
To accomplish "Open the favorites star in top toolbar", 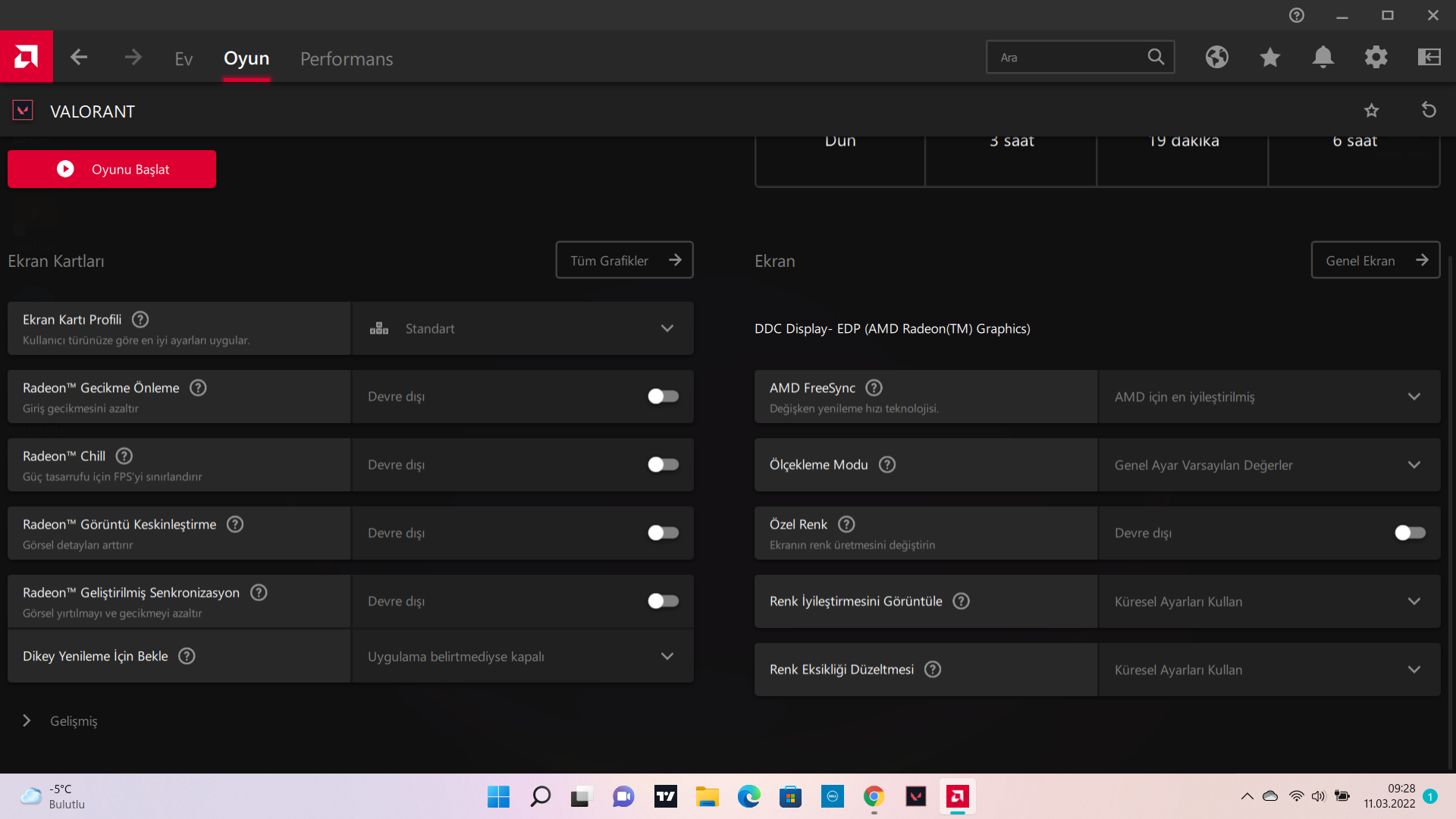I will coord(1270,57).
